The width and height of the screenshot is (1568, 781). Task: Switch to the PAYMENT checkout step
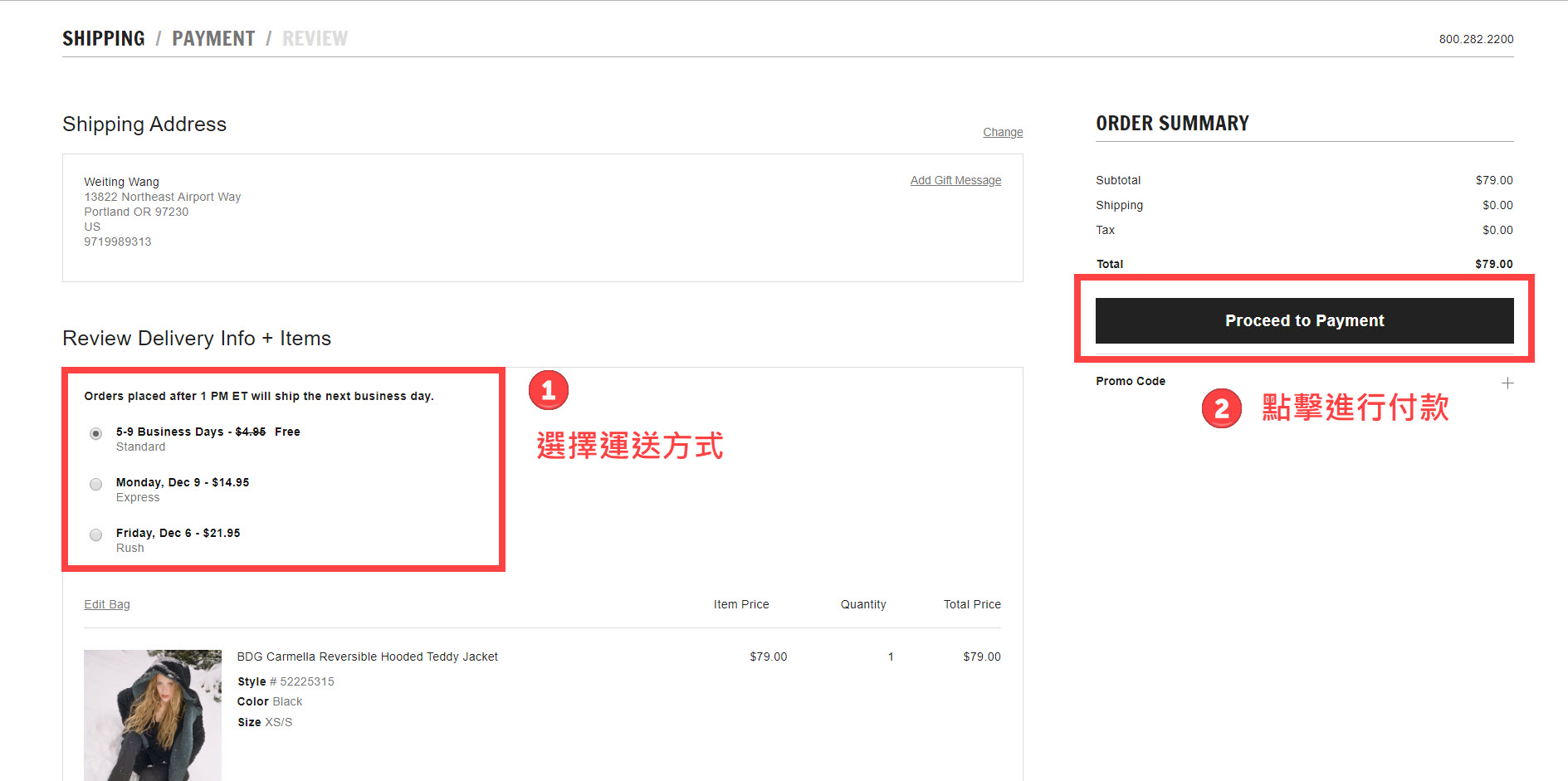[213, 39]
